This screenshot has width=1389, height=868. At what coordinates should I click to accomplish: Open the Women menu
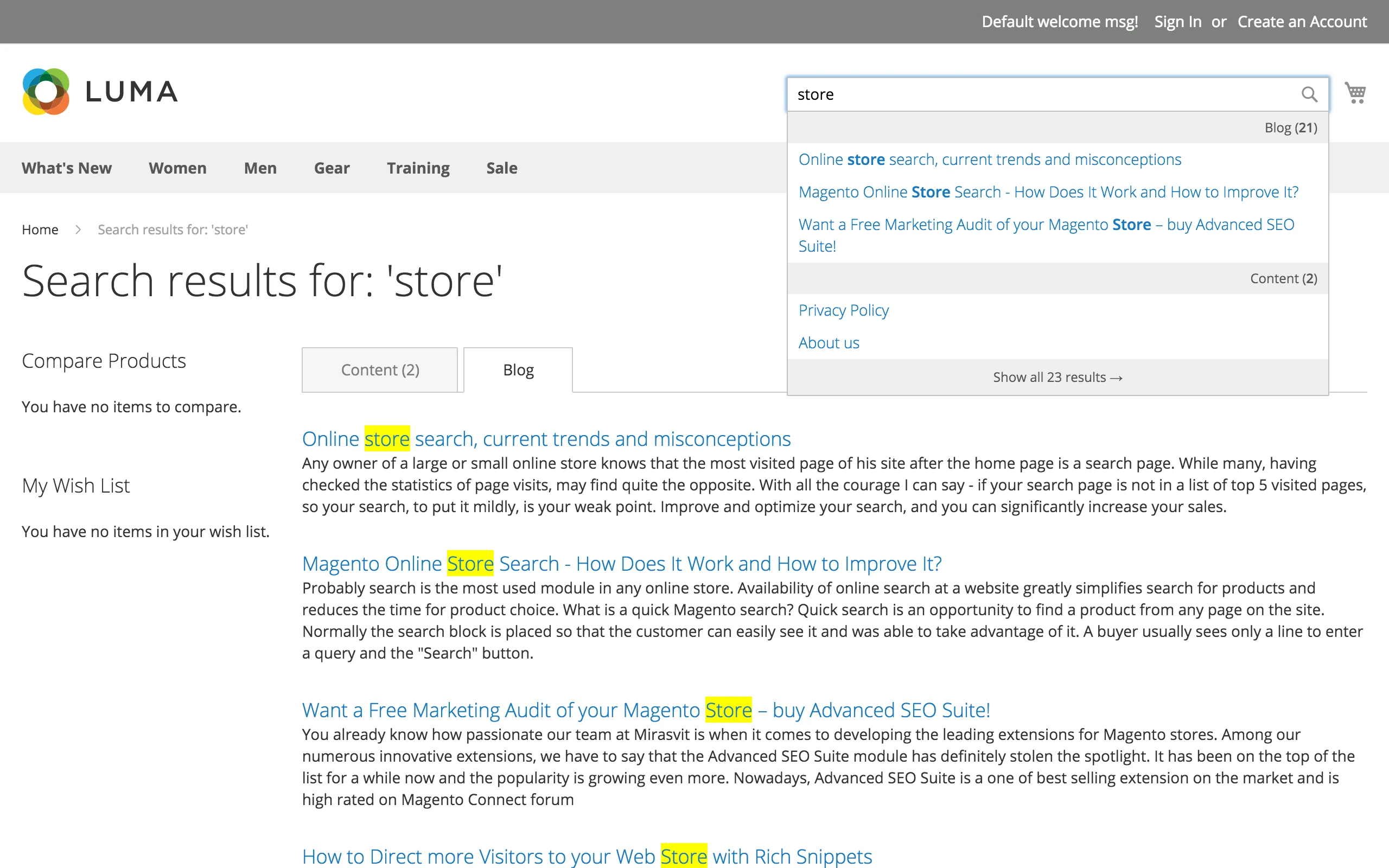coord(177,168)
